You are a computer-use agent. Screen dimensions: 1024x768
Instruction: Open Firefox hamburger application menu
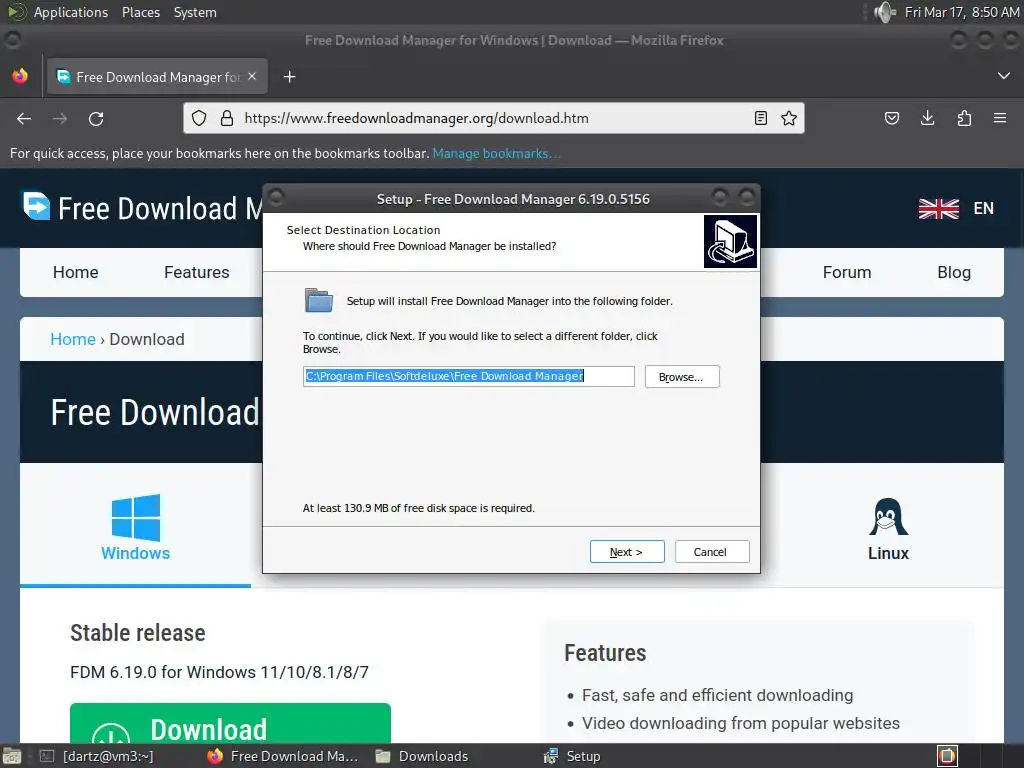[x=1000, y=118]
